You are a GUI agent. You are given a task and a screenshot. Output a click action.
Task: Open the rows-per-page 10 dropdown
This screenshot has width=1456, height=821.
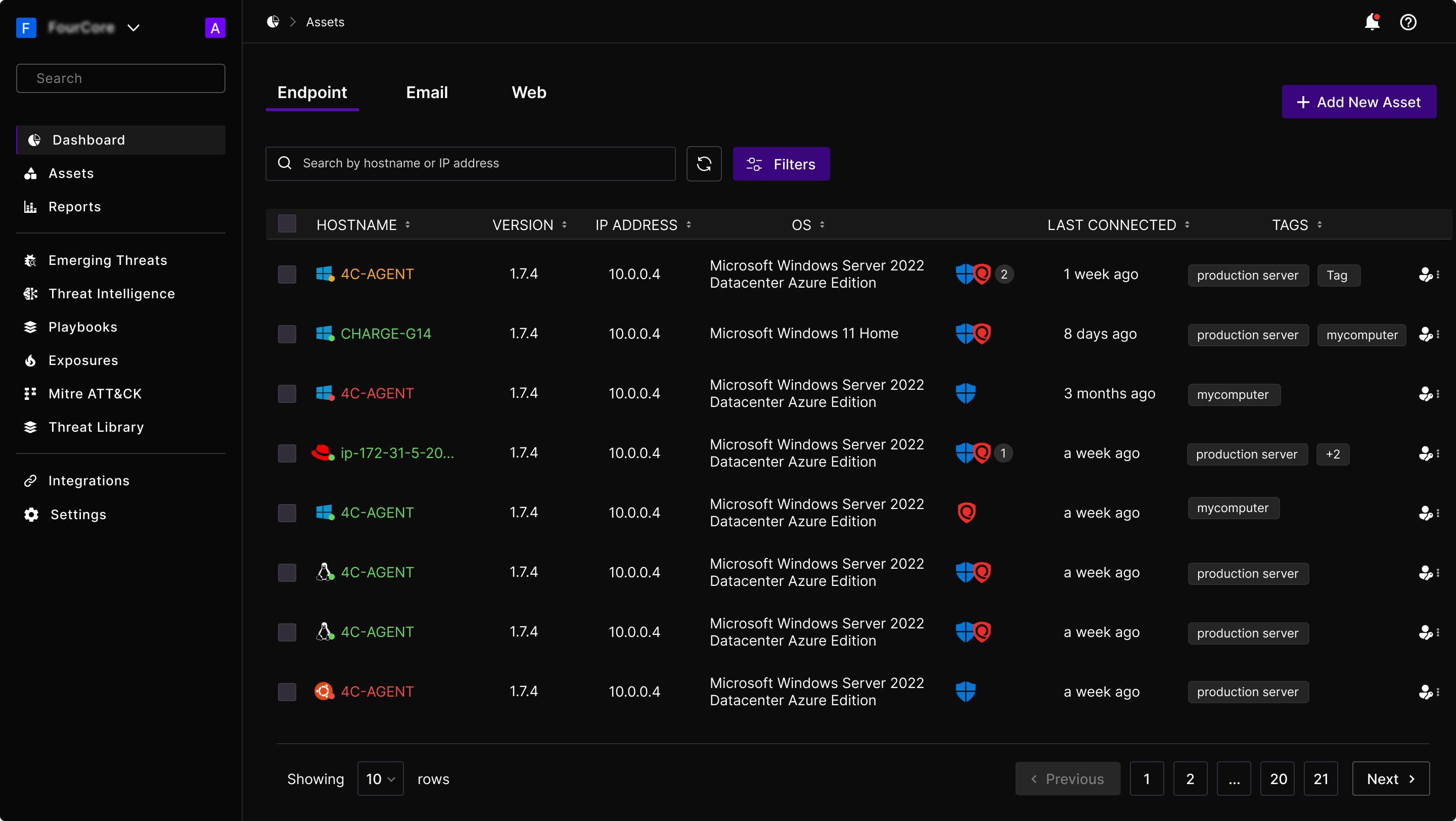click(380, 779)
